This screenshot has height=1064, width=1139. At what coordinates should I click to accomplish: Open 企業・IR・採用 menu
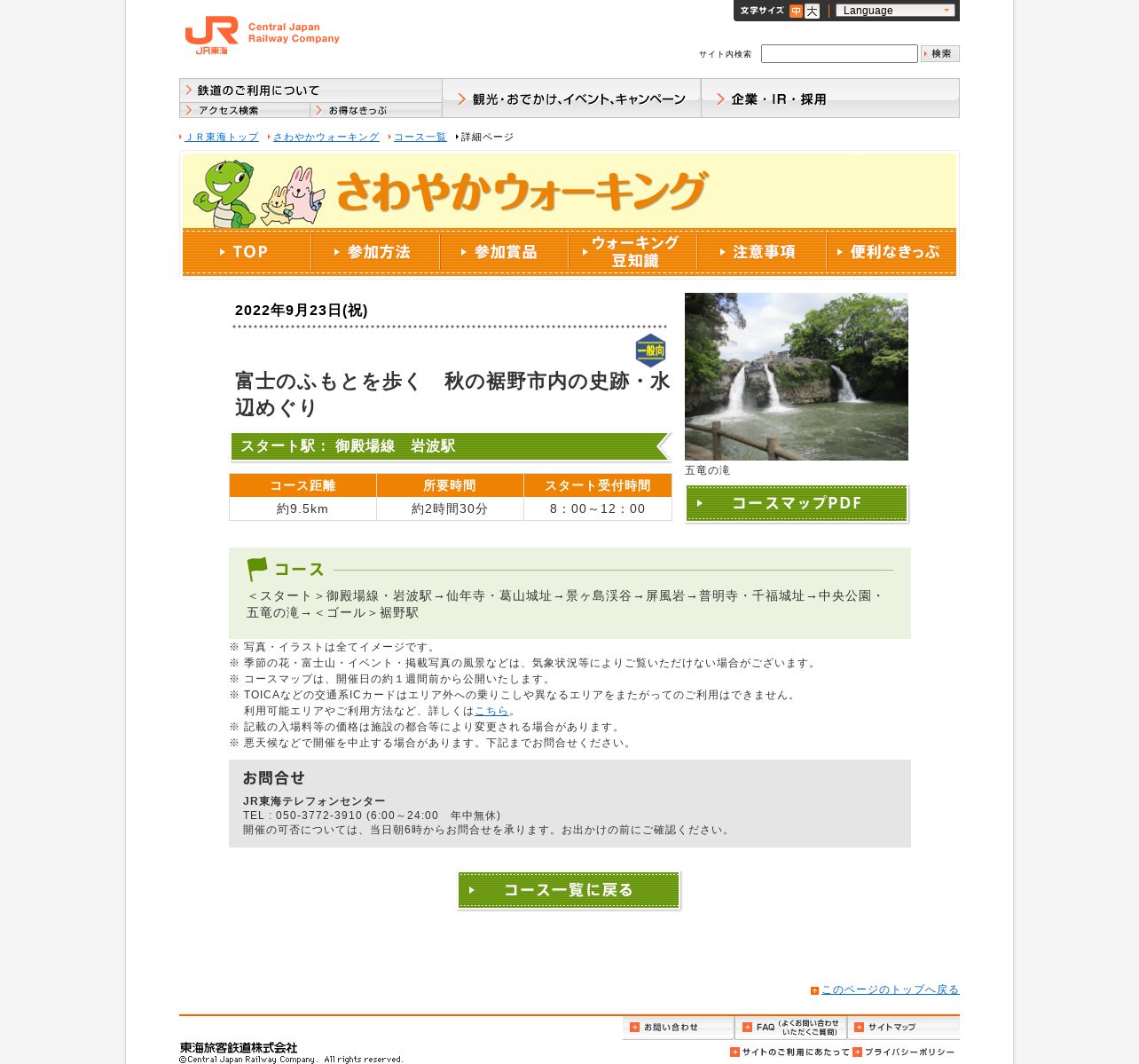coord(830,99)
